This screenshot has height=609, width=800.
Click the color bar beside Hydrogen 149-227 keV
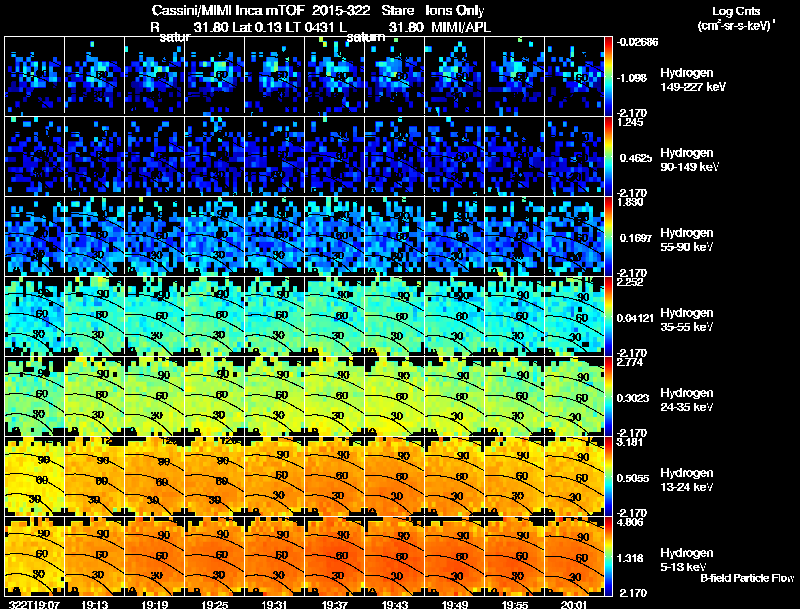pyautogui.click(x=608, y=77)
